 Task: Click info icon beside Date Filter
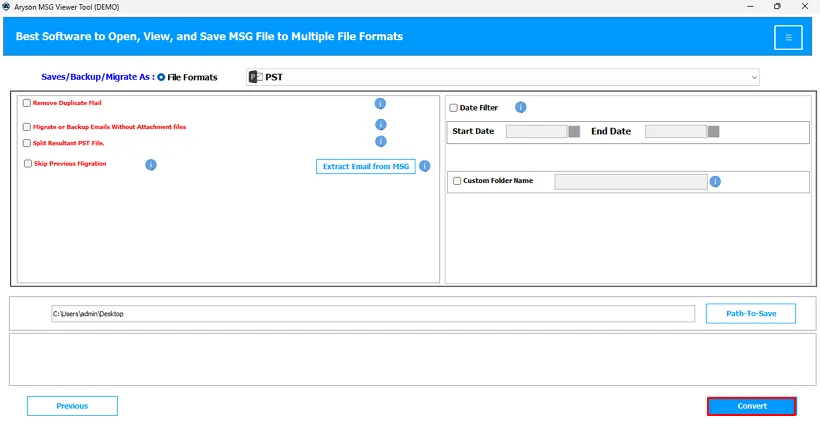pyautogui.click(x=520, y=107)
